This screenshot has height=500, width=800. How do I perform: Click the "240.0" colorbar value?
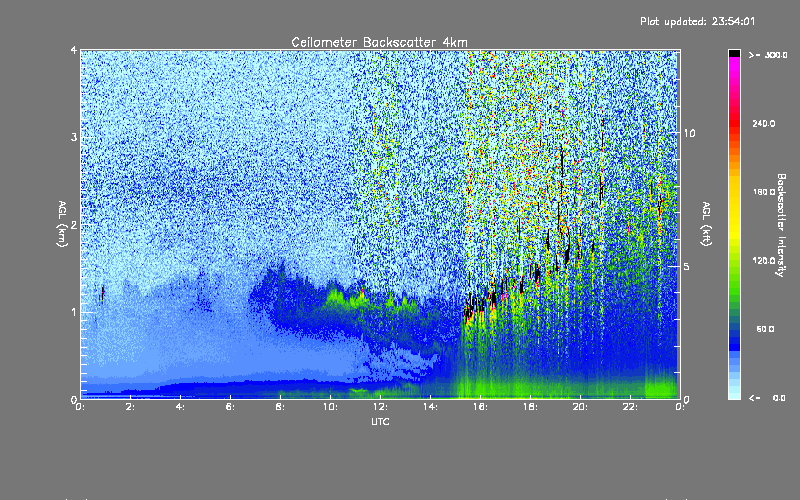point(764,124)
